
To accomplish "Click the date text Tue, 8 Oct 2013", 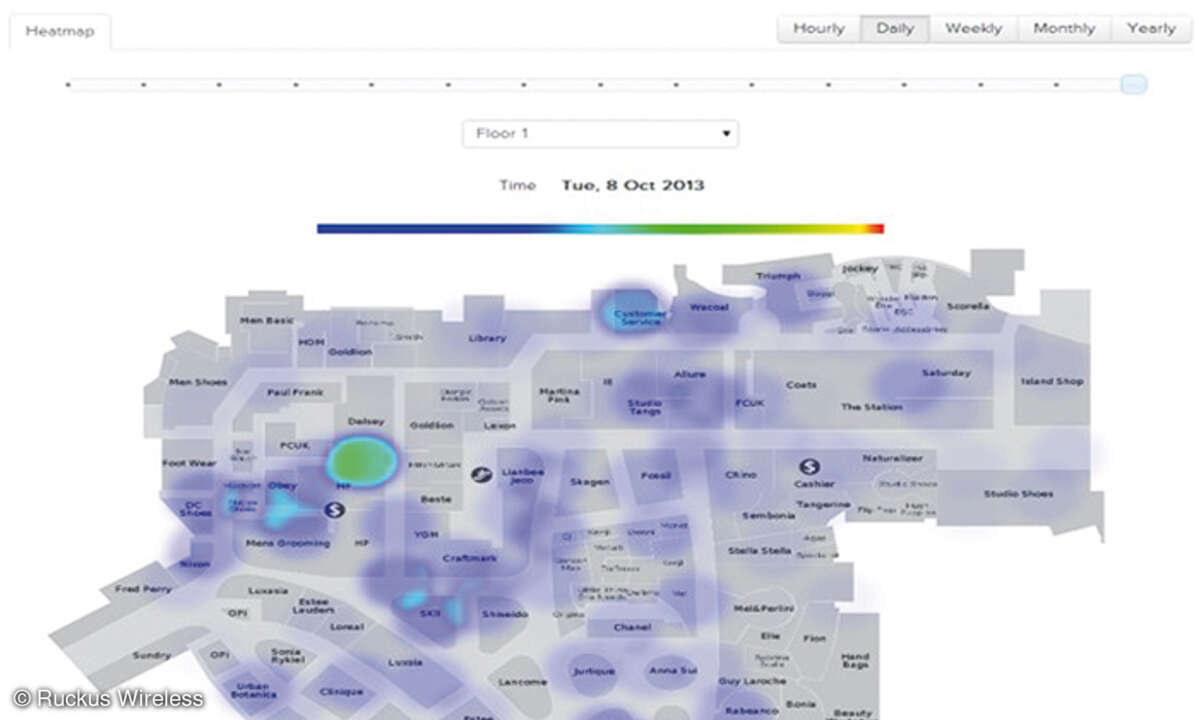I will tap(632, 185).
